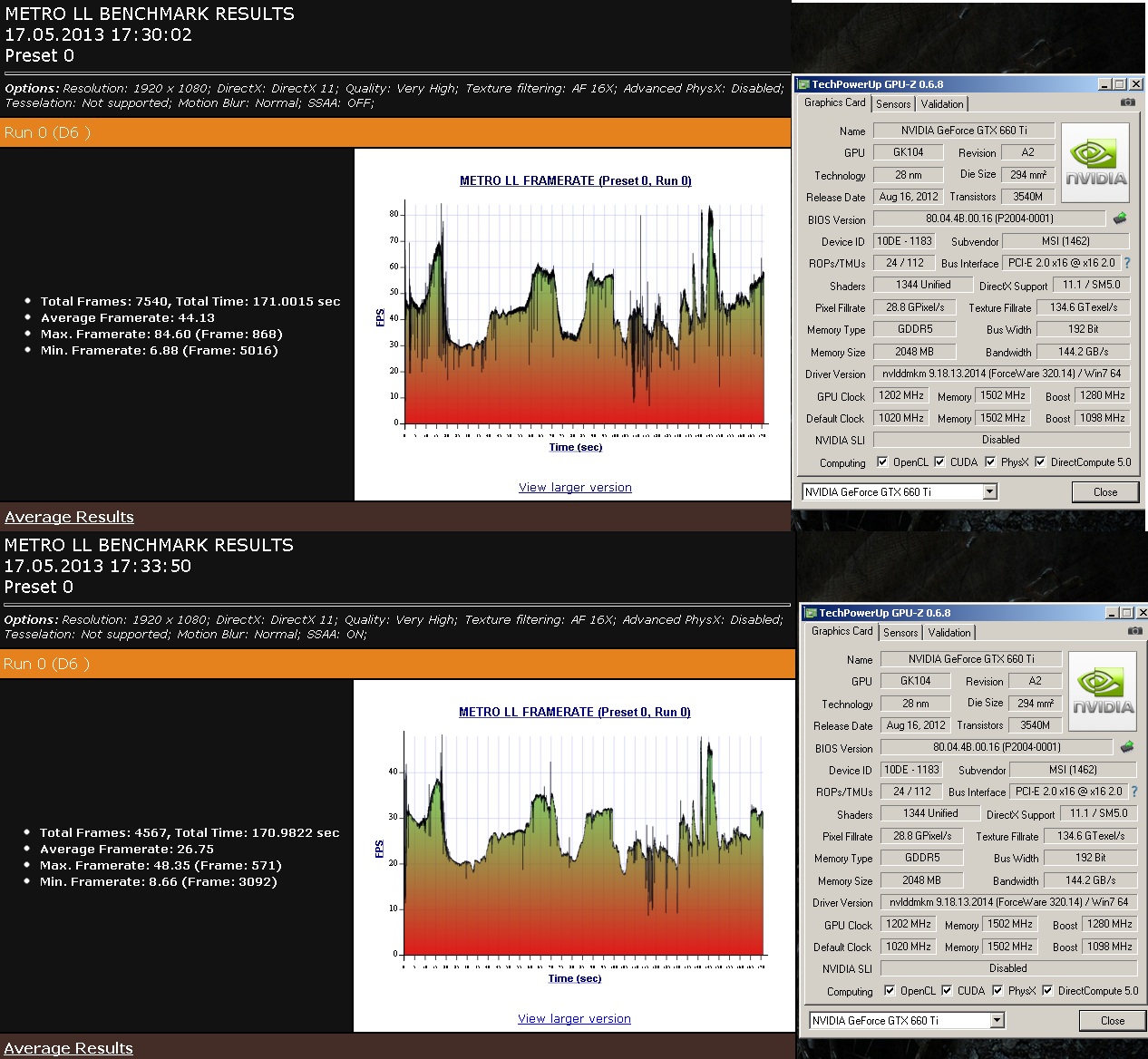The height and width of the screenshot is (1059, 1148).
Task: Toggle CUDA checkbox in upper GPU-Z window
Action: click(939, 461)
